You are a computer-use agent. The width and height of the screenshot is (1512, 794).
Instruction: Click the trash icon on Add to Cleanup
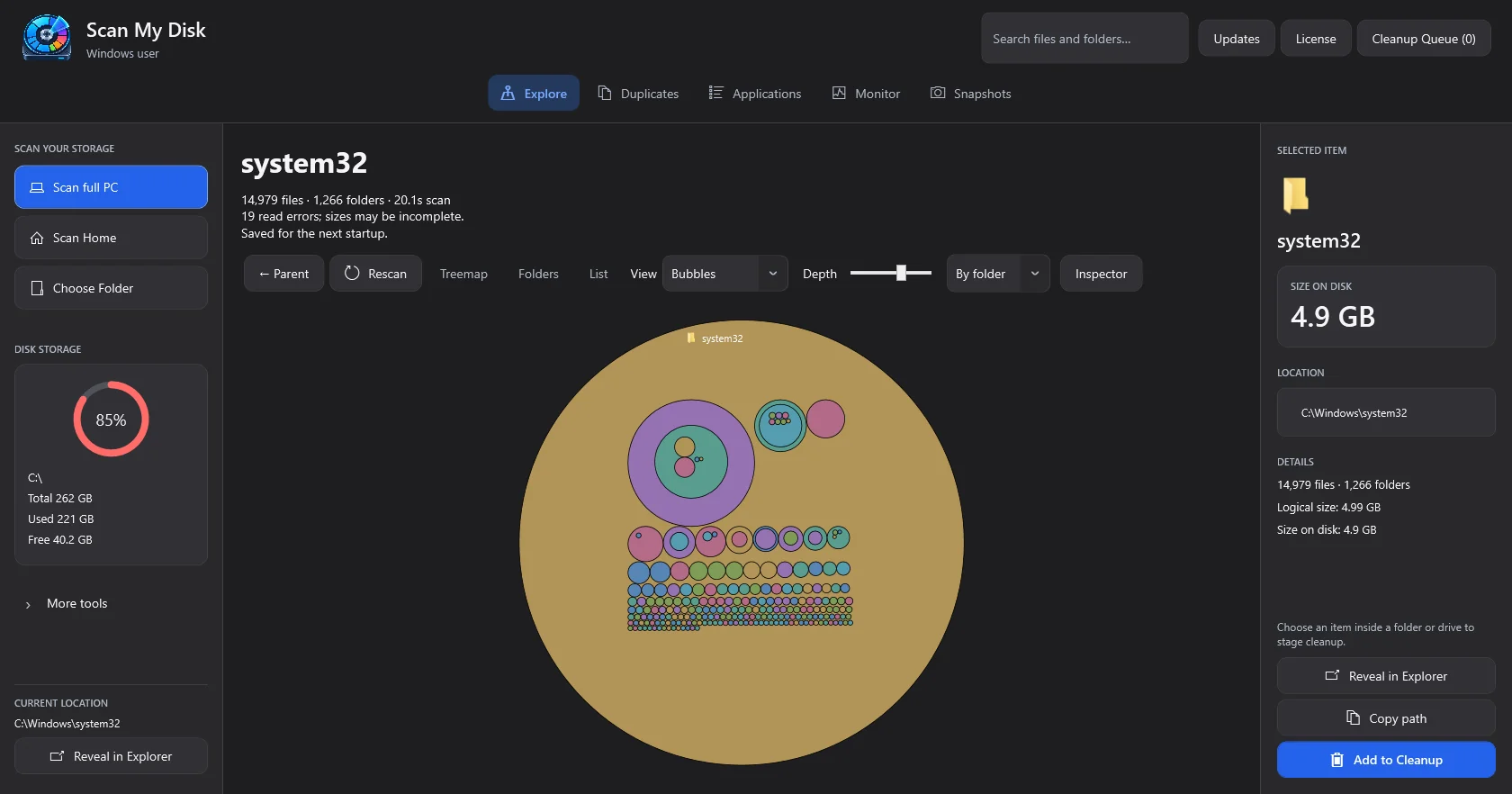click(x=1337, y=760)
